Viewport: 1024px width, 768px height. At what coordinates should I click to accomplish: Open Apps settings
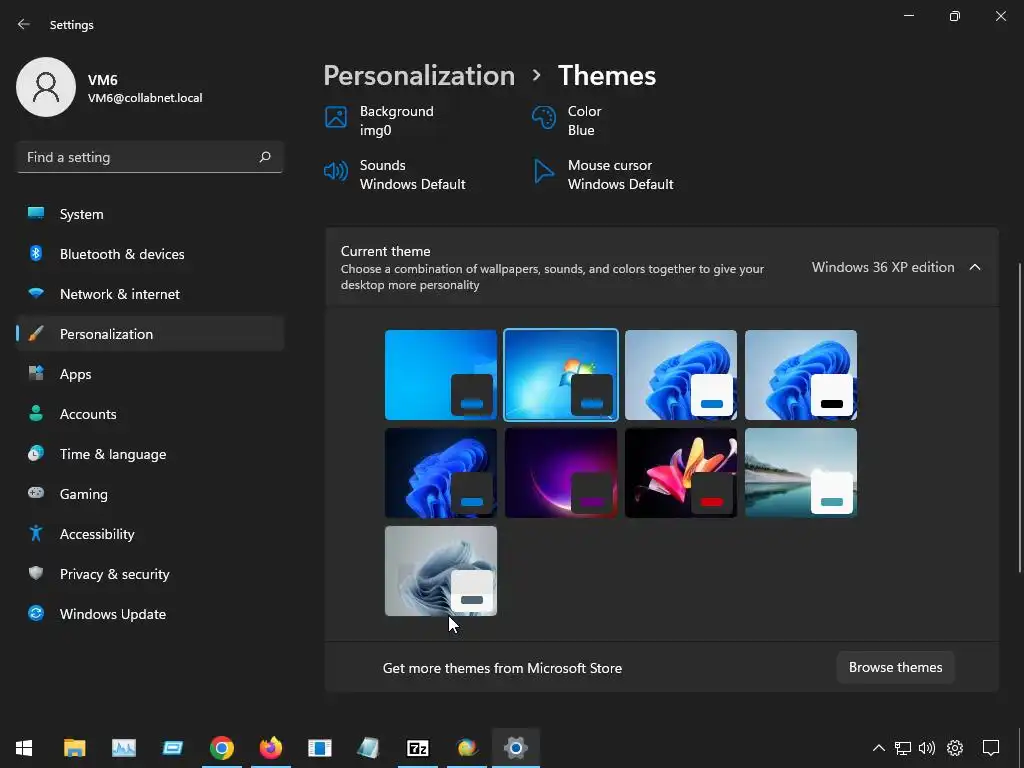click(150, 374)
